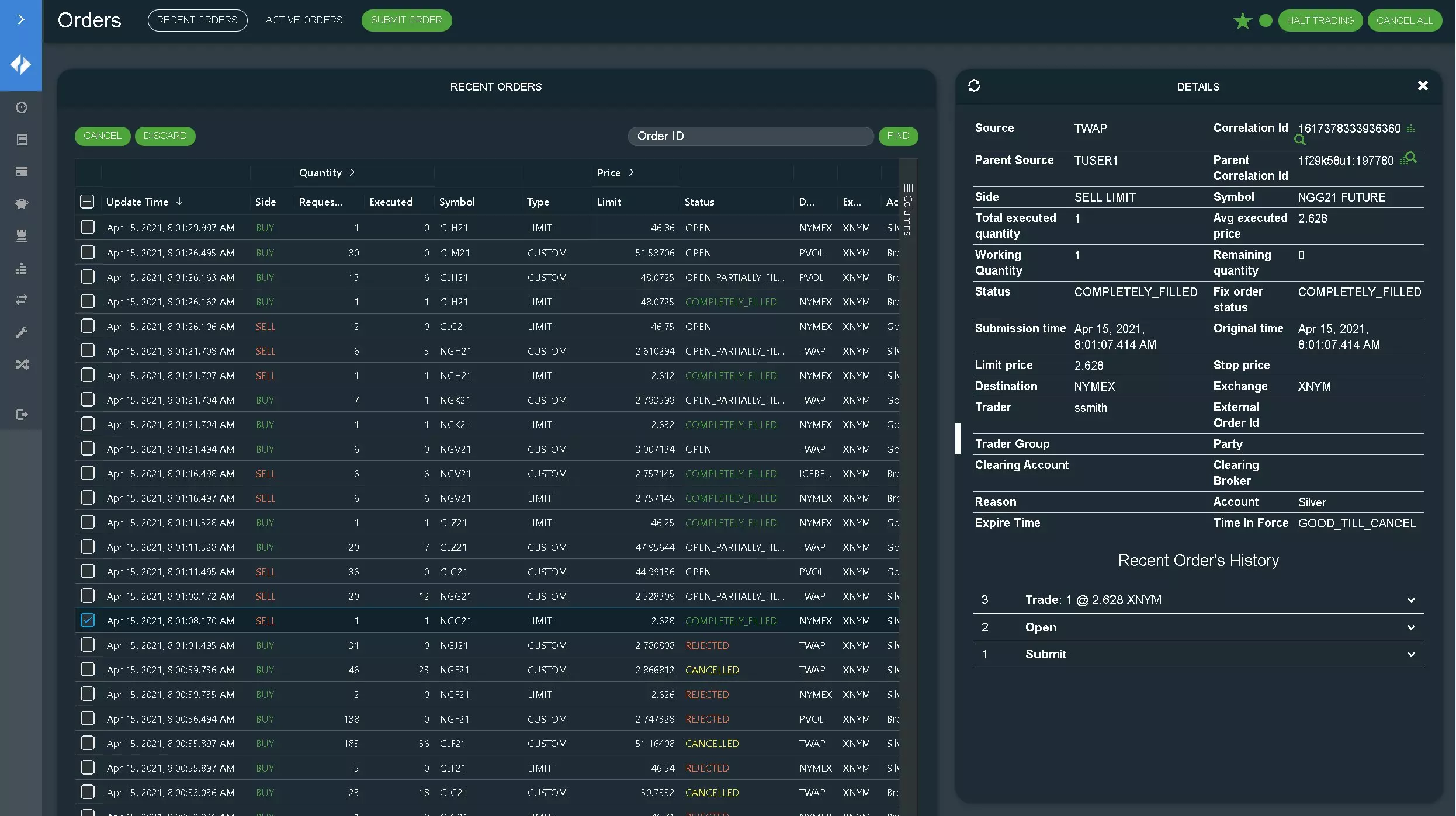Open the Submit Order tab
This screenshot has width=1456, height=816.
406,20
